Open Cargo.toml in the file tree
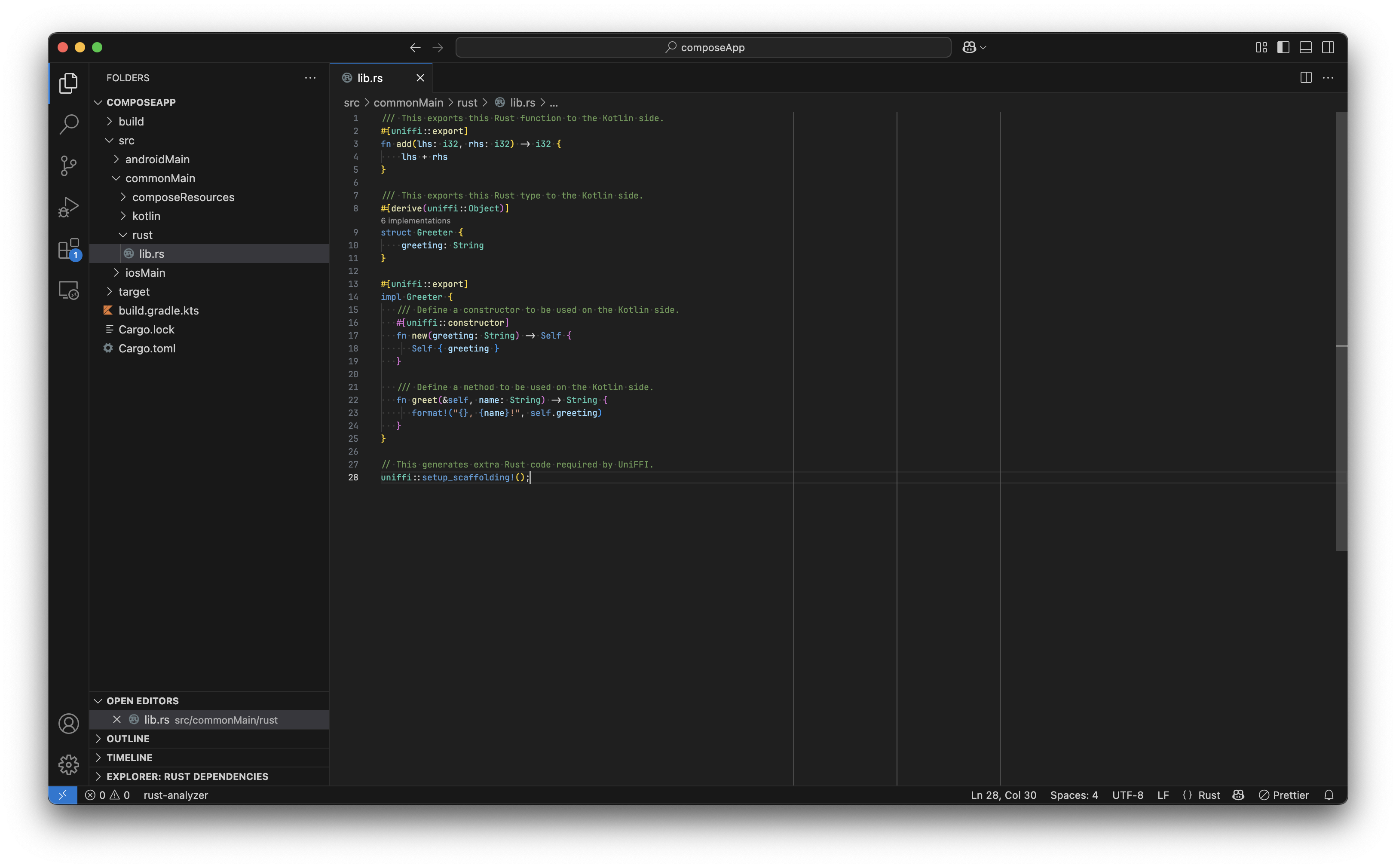1396x868 pixels. coord(210,348)
